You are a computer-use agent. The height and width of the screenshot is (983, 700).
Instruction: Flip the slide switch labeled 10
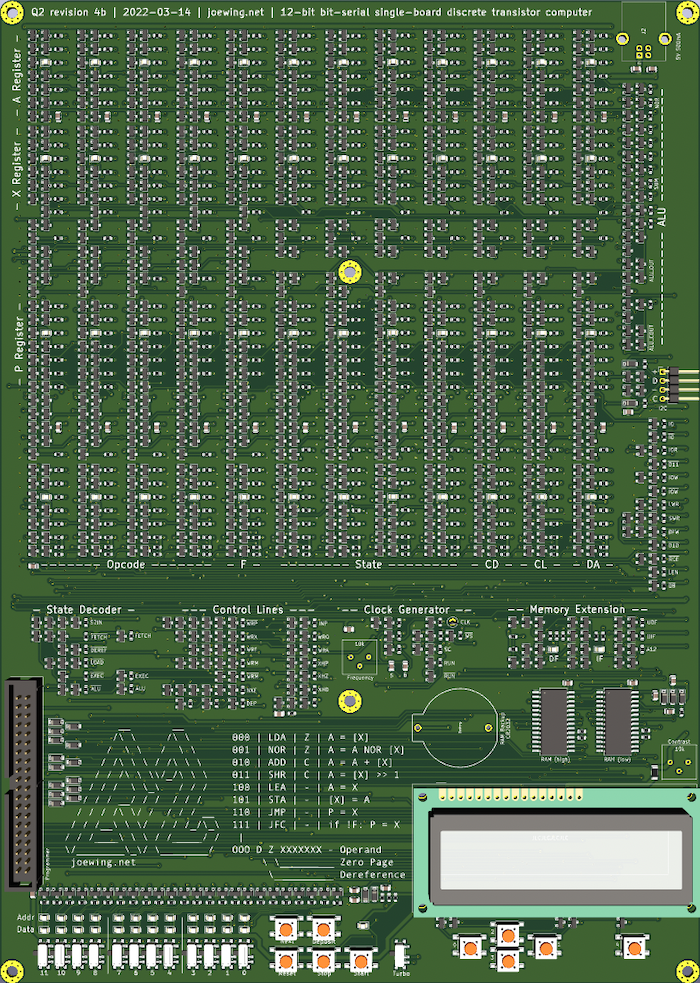point(60,955)
